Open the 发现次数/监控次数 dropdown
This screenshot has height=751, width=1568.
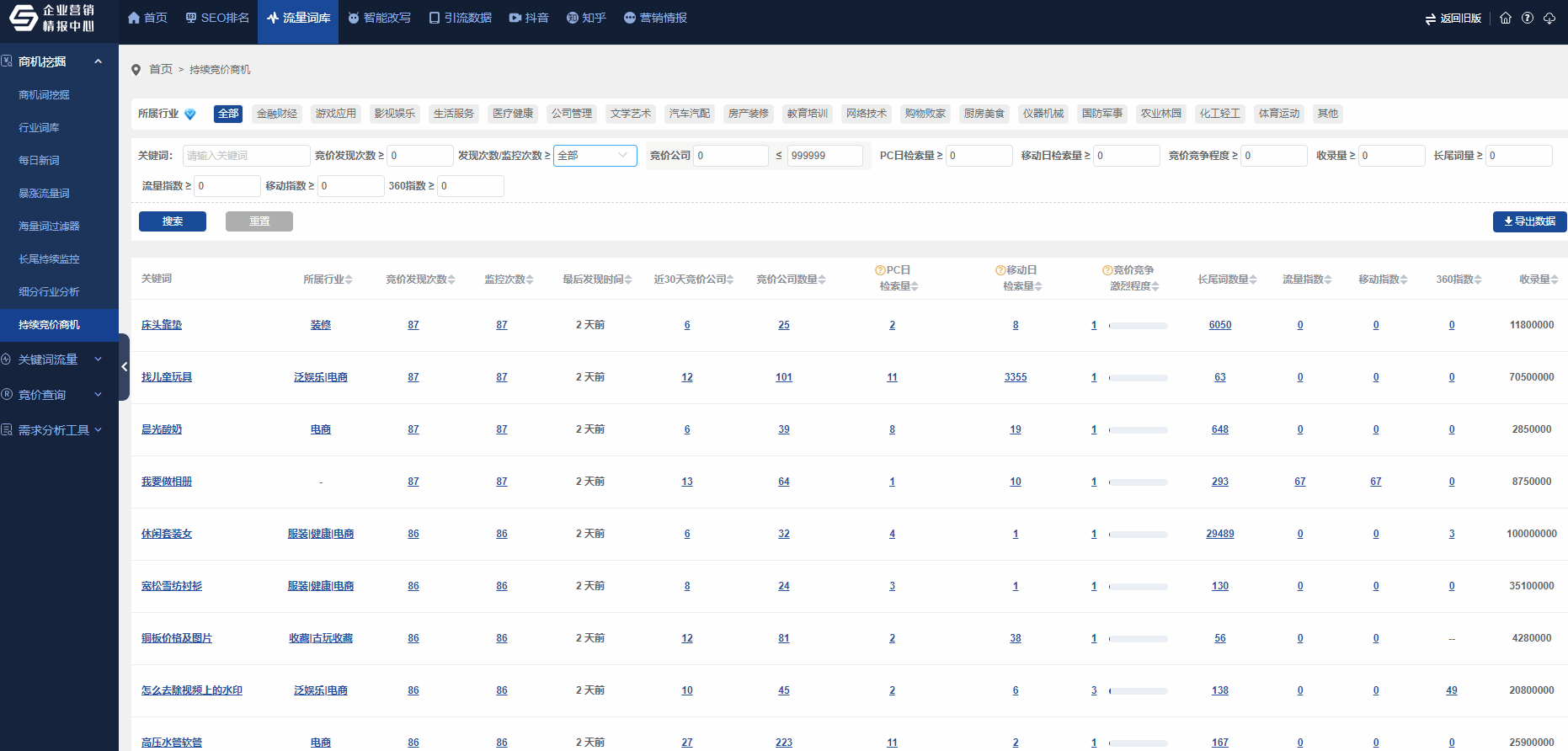(595, 156)
